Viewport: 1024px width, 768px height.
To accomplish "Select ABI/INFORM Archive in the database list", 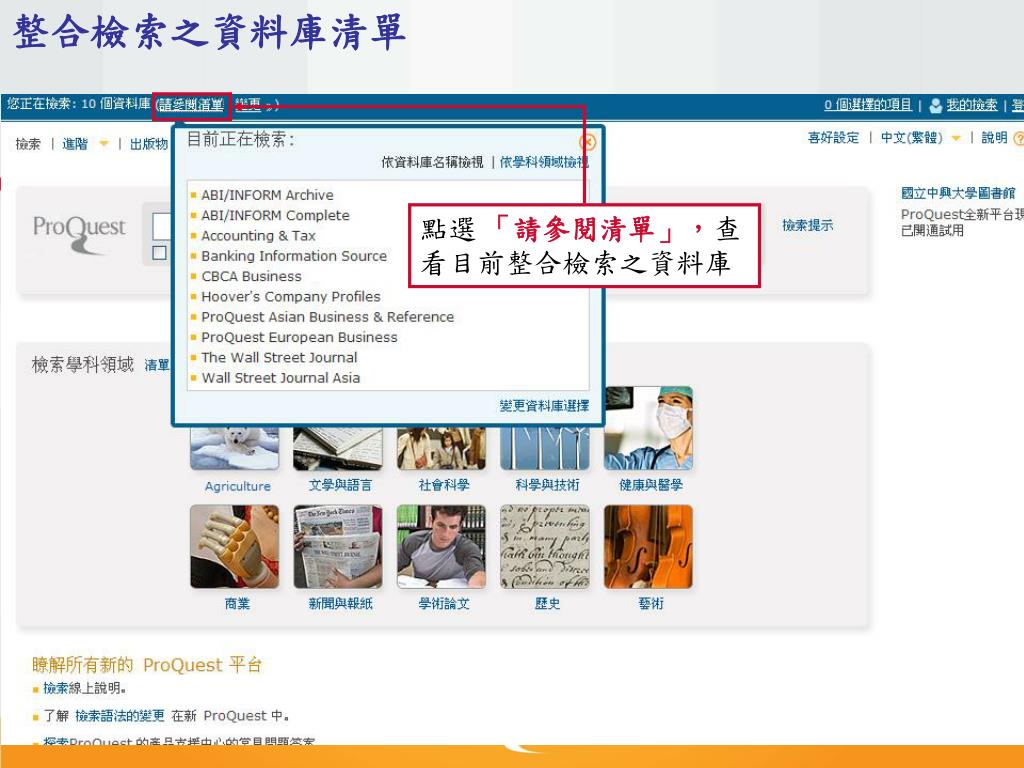I will [267, 195].
